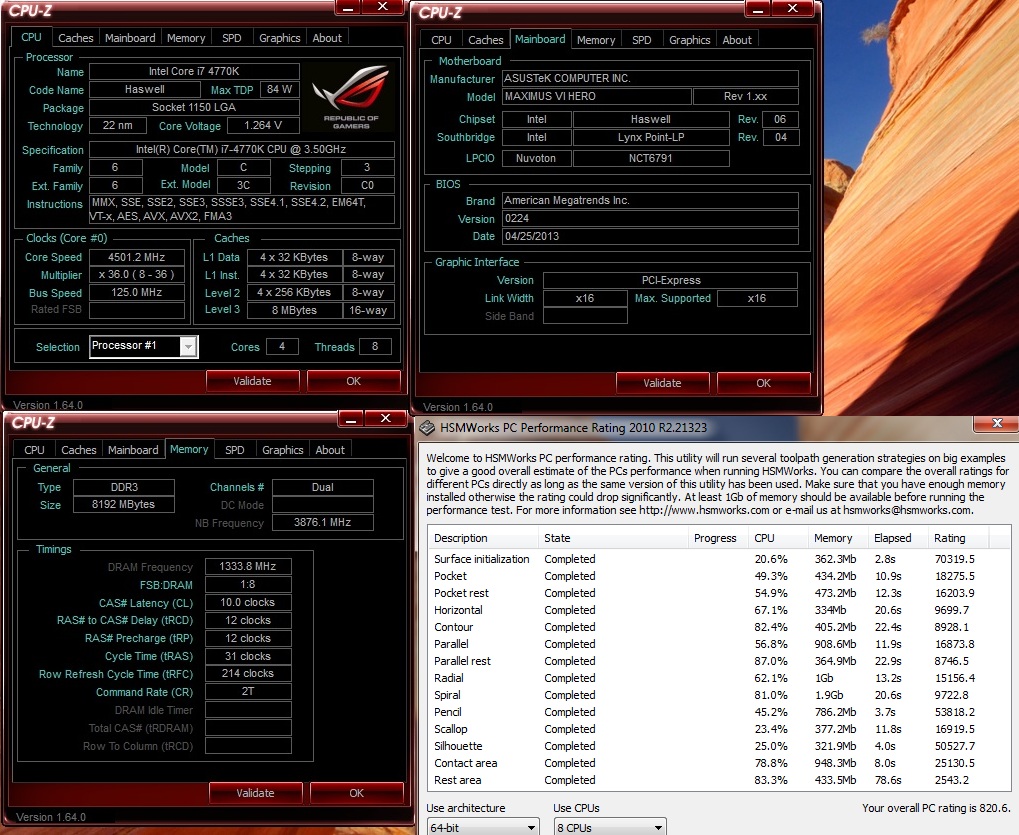Click OK in the CPU tab window
Screen dimensions: 1019x835
click(354, 381)
